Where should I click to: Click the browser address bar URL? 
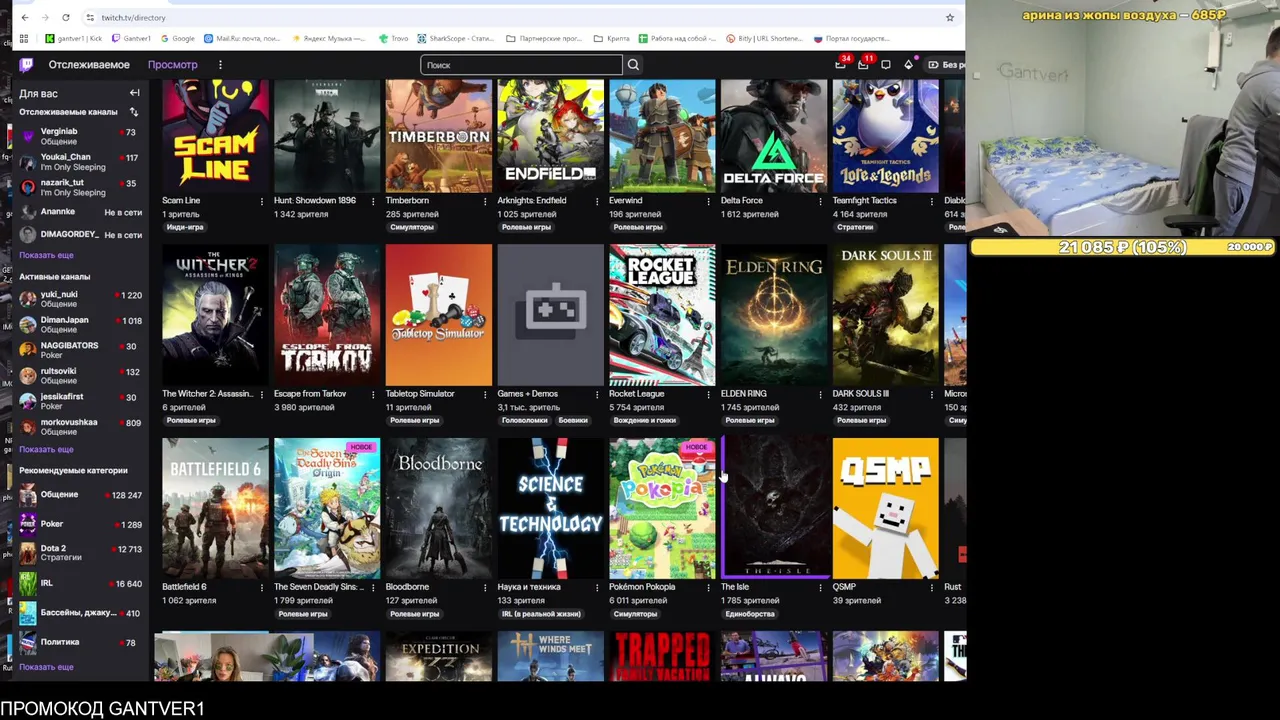click(x=133, y=17)
